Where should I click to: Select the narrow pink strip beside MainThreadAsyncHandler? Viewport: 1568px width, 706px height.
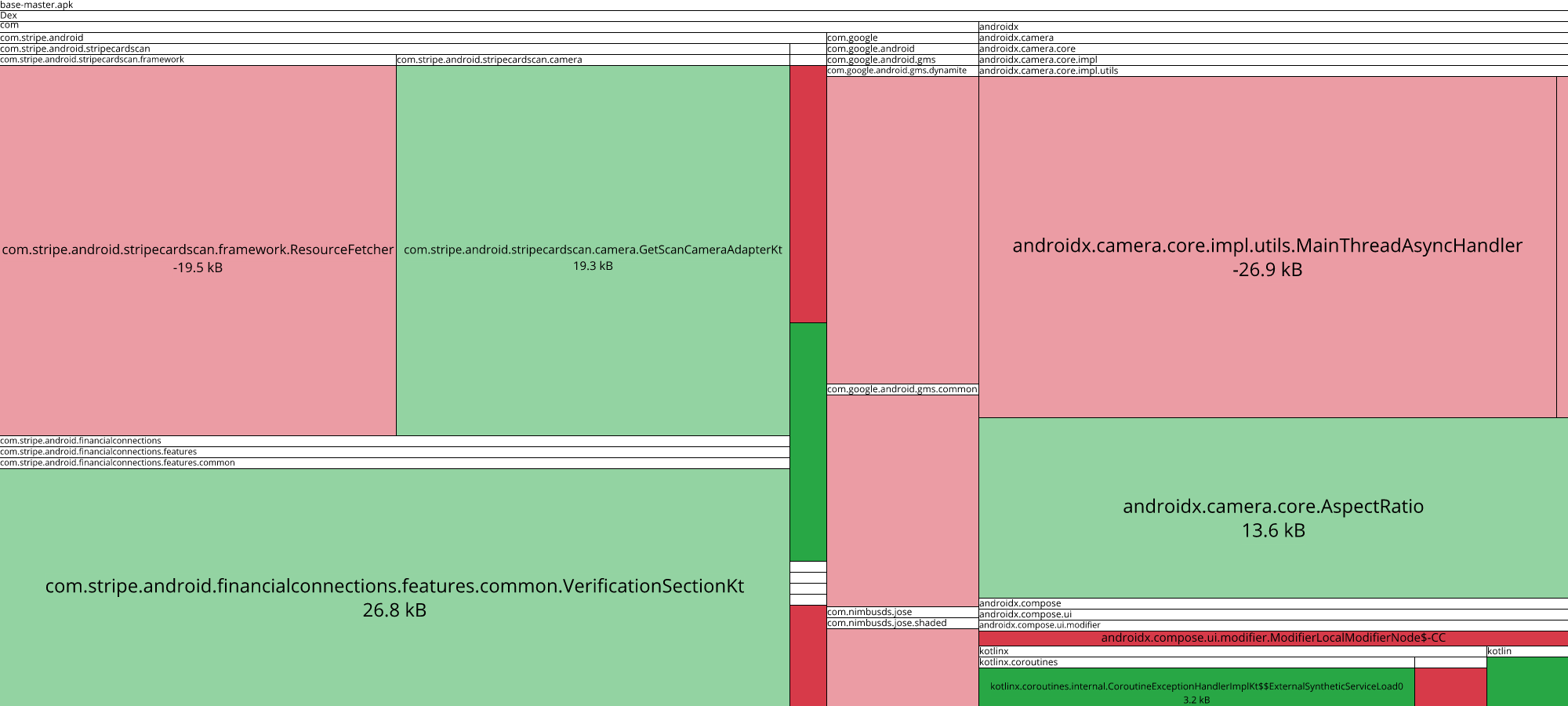coord(1563,247)
